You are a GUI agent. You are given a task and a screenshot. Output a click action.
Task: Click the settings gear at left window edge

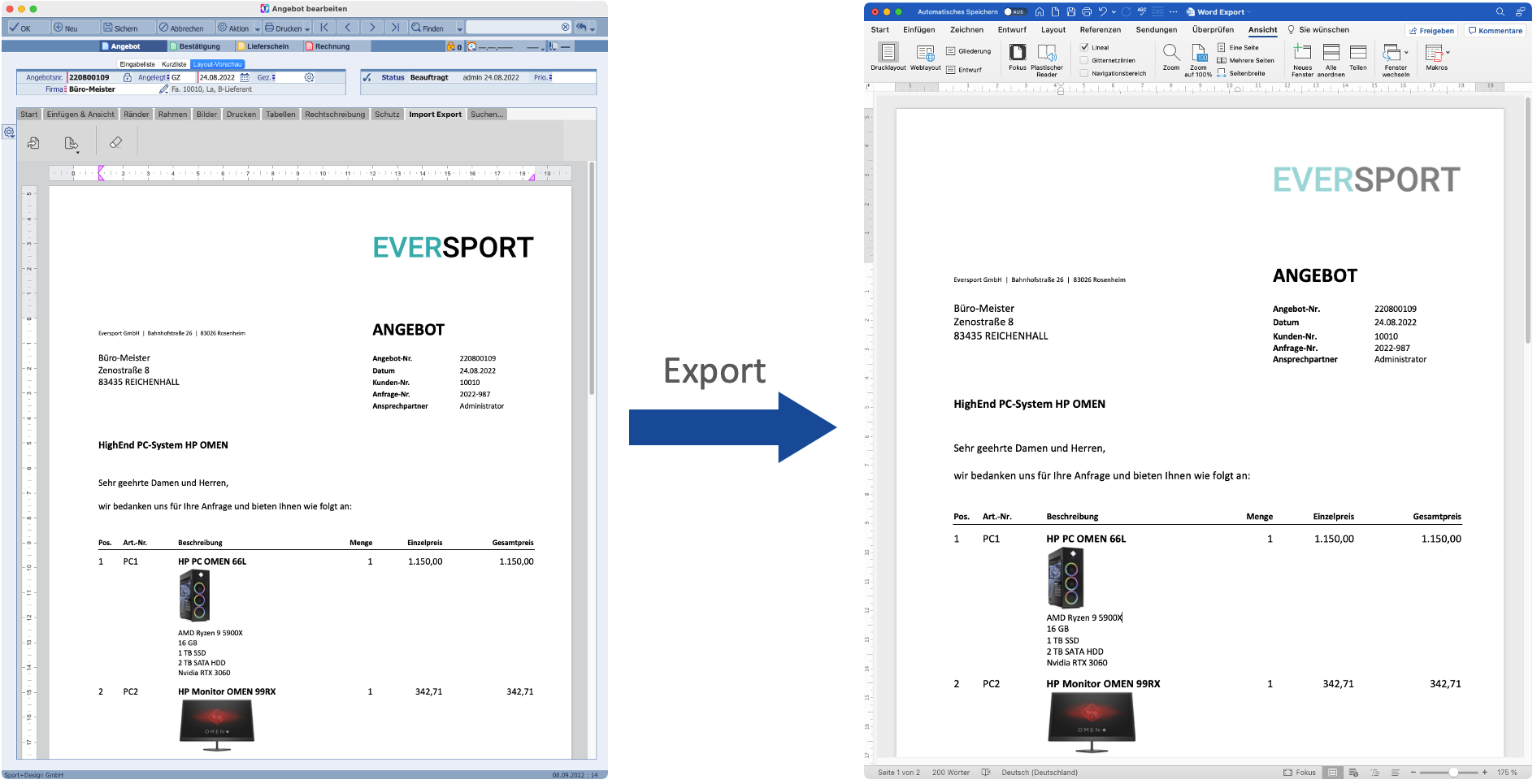tap(9, 132)
